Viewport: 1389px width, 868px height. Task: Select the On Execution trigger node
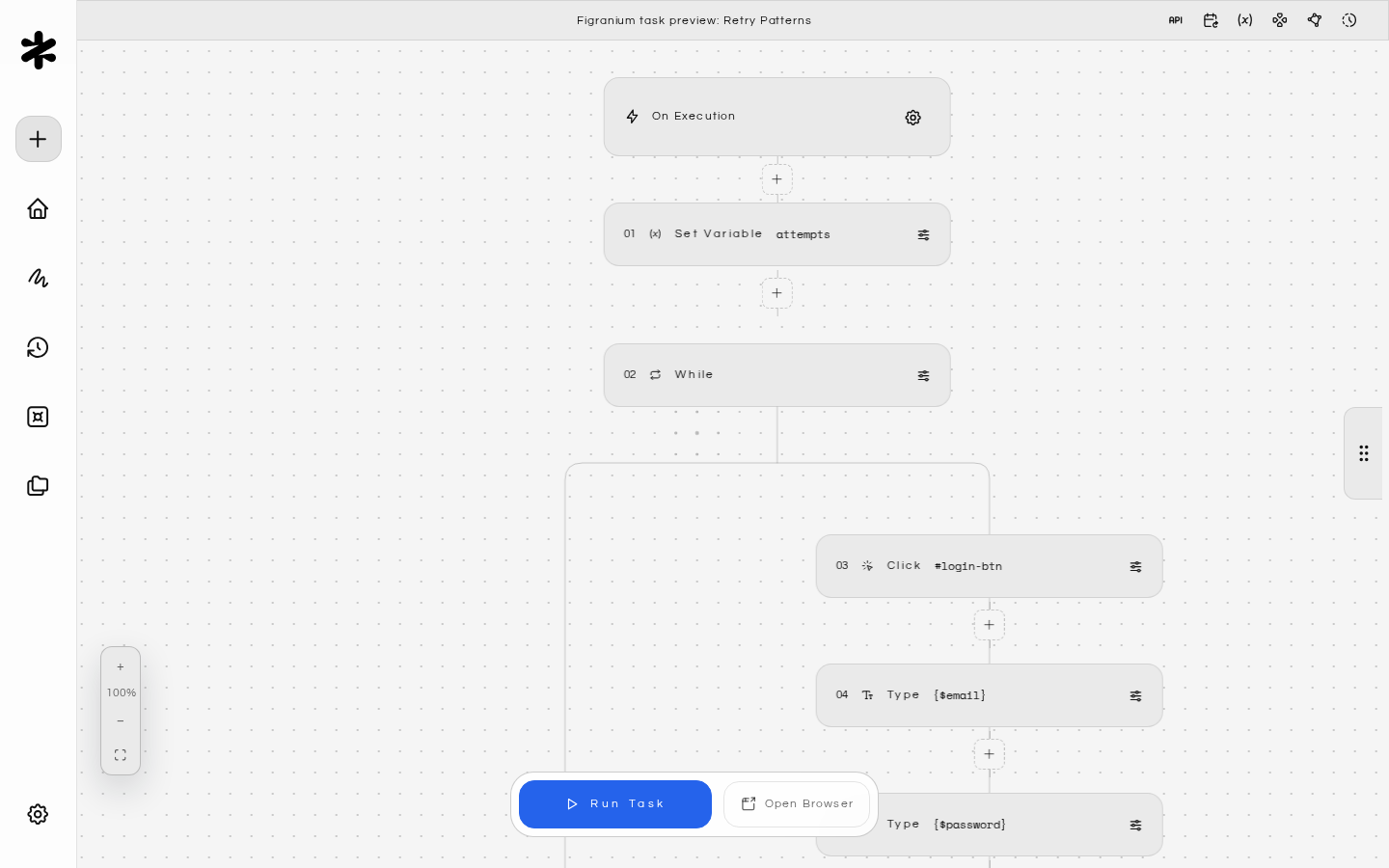click(x=777, y=117)
